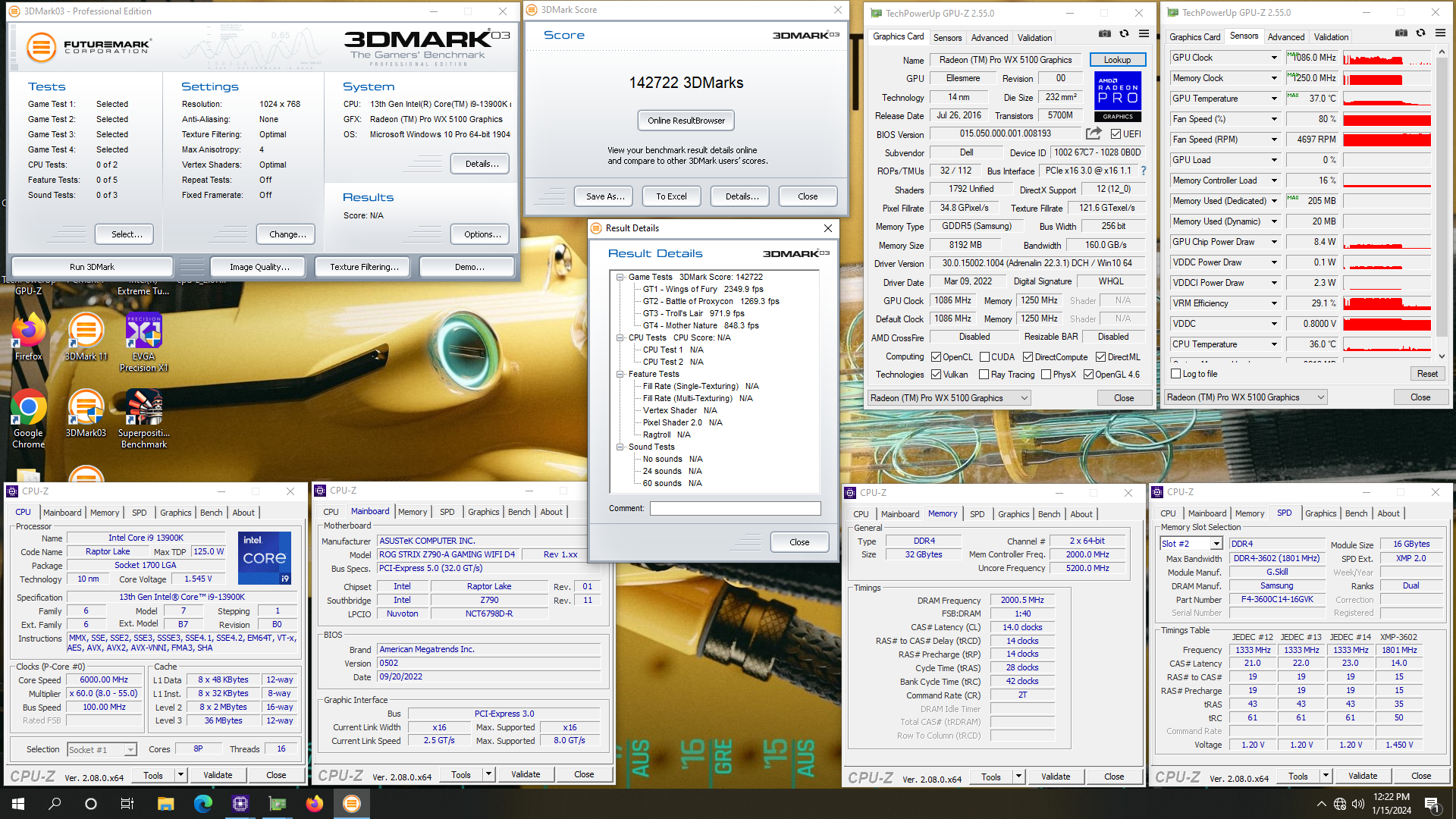Open Mainboard tab in first CPU-Z window
This screenshot has width=1456, height=819.
click(62, 513)
